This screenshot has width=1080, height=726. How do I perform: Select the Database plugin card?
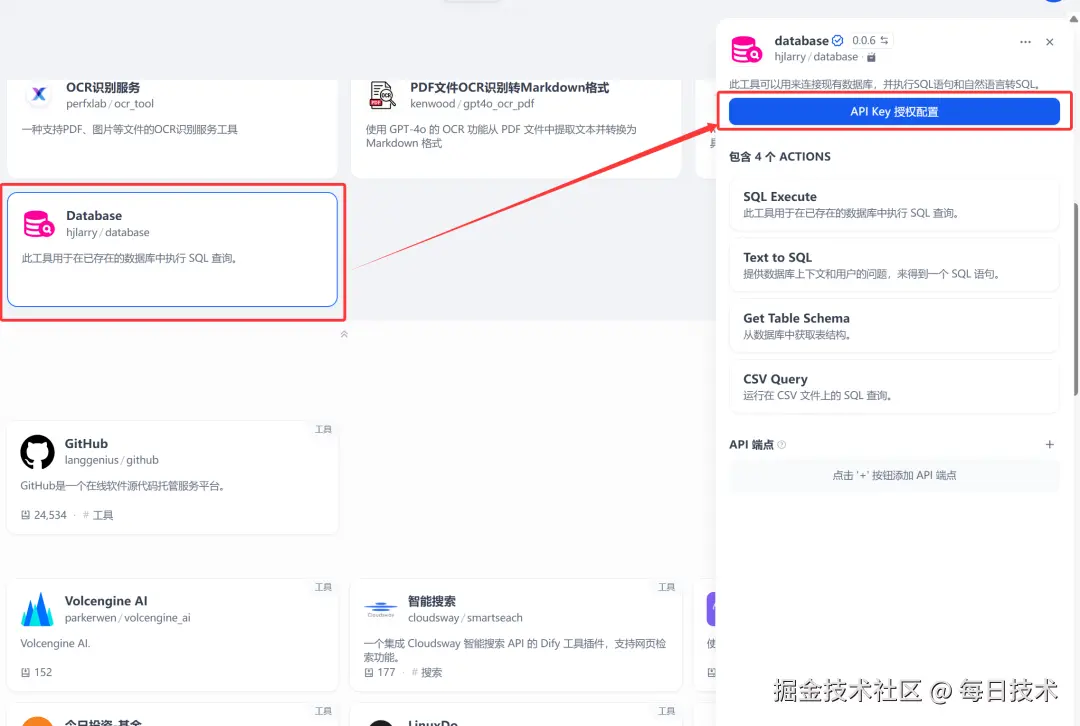(x=172, y=249)
